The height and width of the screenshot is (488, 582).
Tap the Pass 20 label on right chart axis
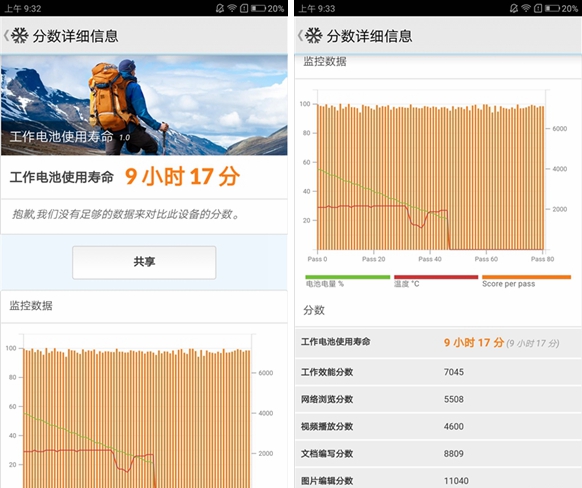click(373, 259)
